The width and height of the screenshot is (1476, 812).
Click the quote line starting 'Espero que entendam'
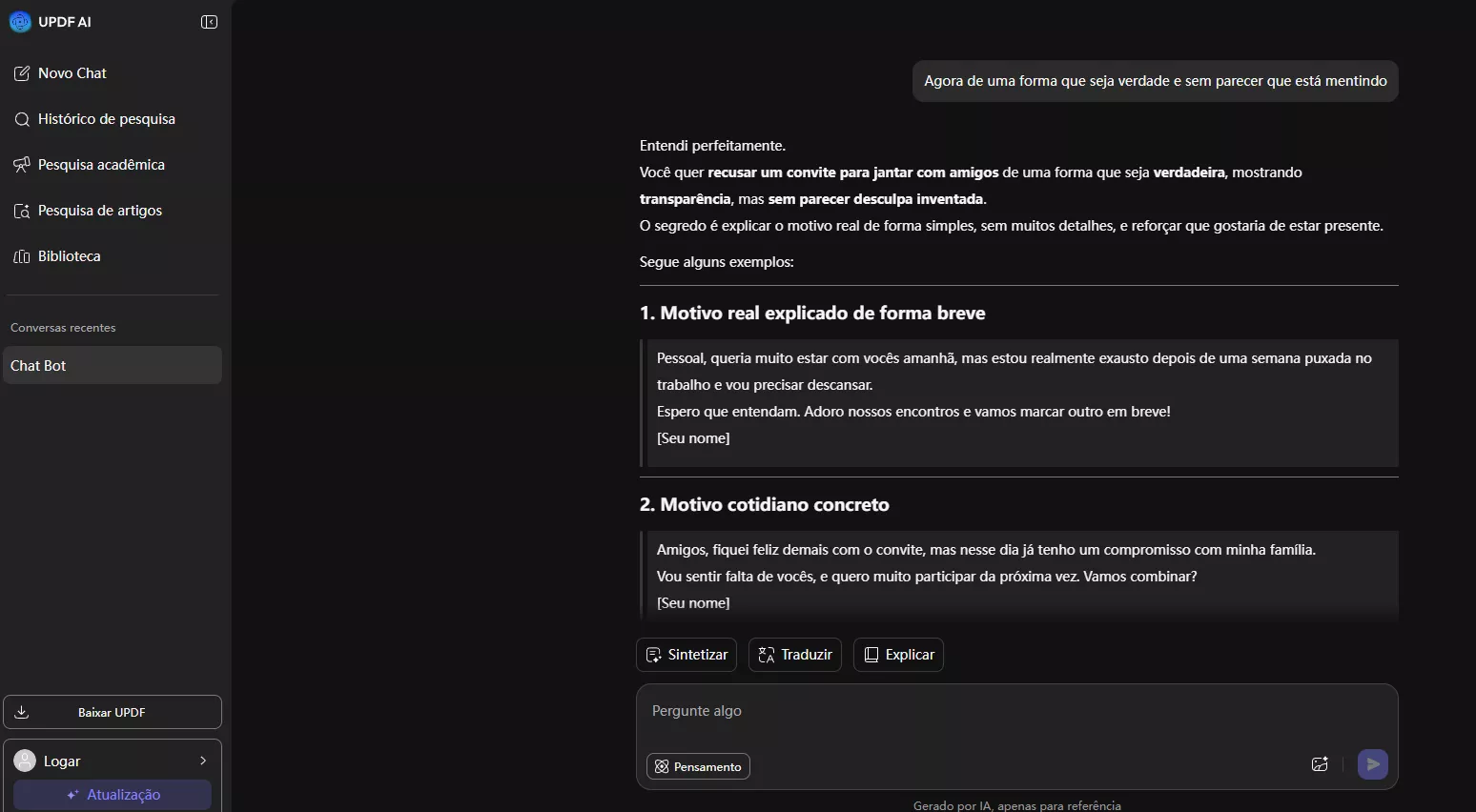coord(913,412)
